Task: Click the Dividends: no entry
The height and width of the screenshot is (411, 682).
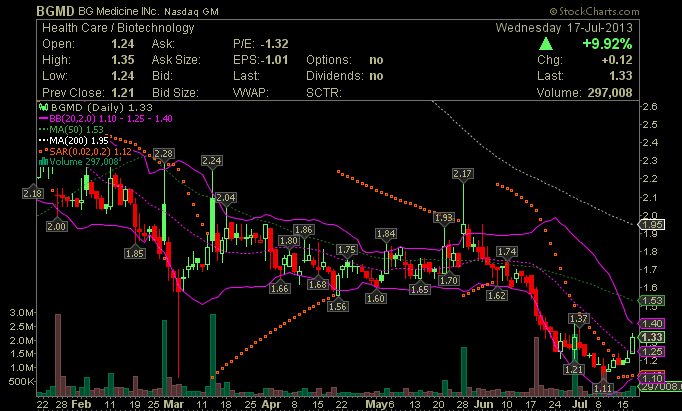Action: pyautogui.click(x=344, y=76)
